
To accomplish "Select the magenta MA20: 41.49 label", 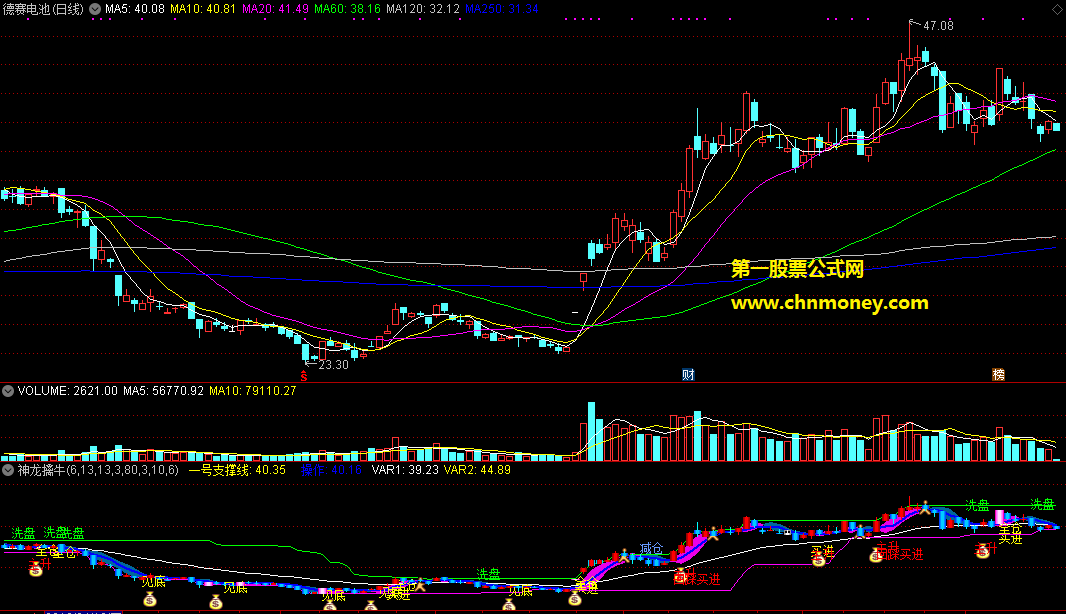I will (x=275, y=9).
